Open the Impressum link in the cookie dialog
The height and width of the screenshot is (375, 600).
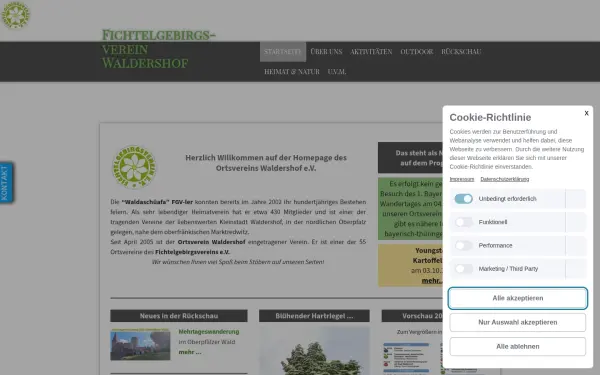pos(461,179)
